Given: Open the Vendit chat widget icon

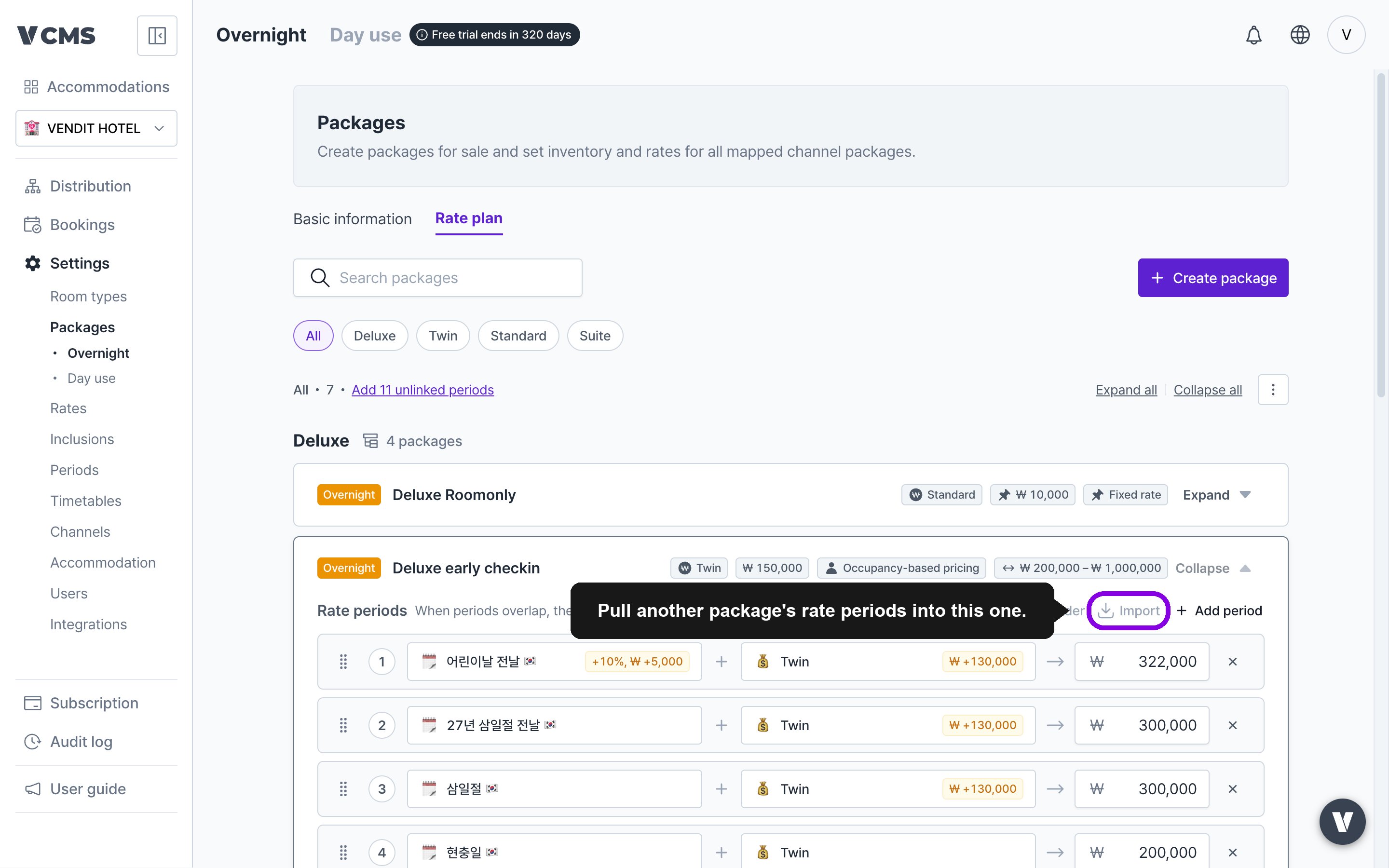Looking at the screenshot, I should pos(1342,822).
